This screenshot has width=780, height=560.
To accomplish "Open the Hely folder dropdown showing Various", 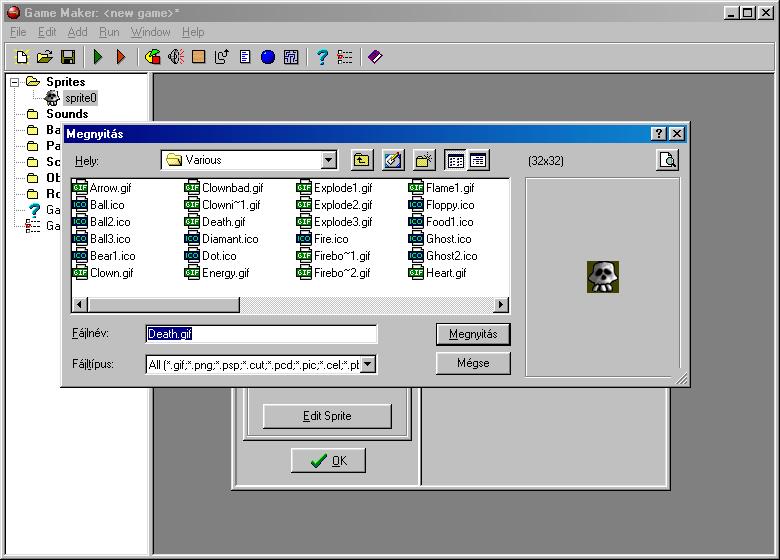I will 329,160.
